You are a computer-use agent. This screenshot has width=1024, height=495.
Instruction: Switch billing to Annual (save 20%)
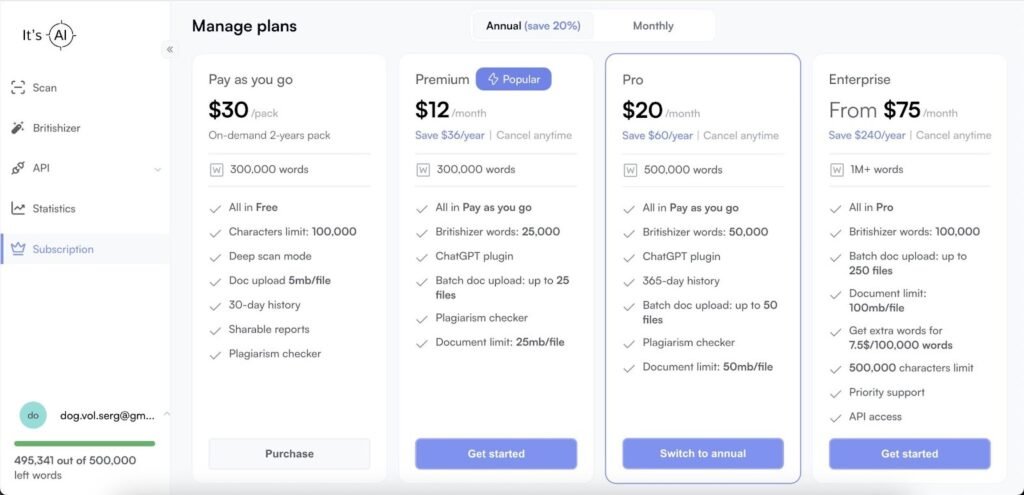(533, 26)
